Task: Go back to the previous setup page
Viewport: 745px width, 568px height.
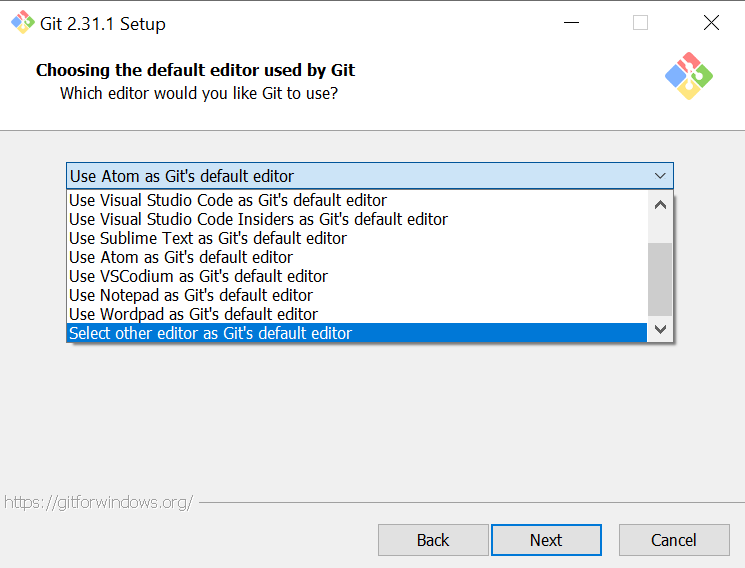Action: [x=433, y=540]
